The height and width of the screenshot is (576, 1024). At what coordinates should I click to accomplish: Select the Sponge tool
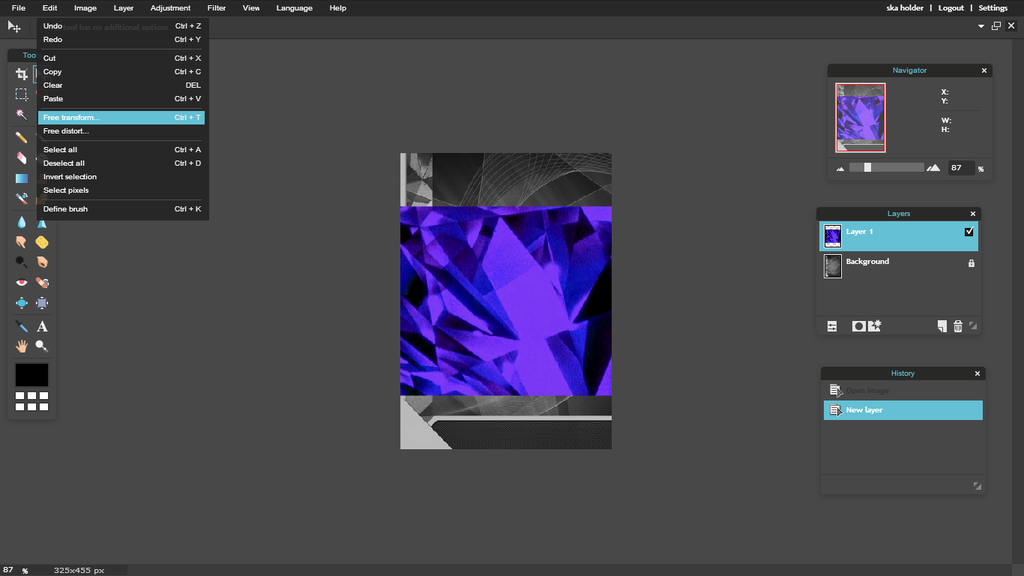tap(42, 242)
